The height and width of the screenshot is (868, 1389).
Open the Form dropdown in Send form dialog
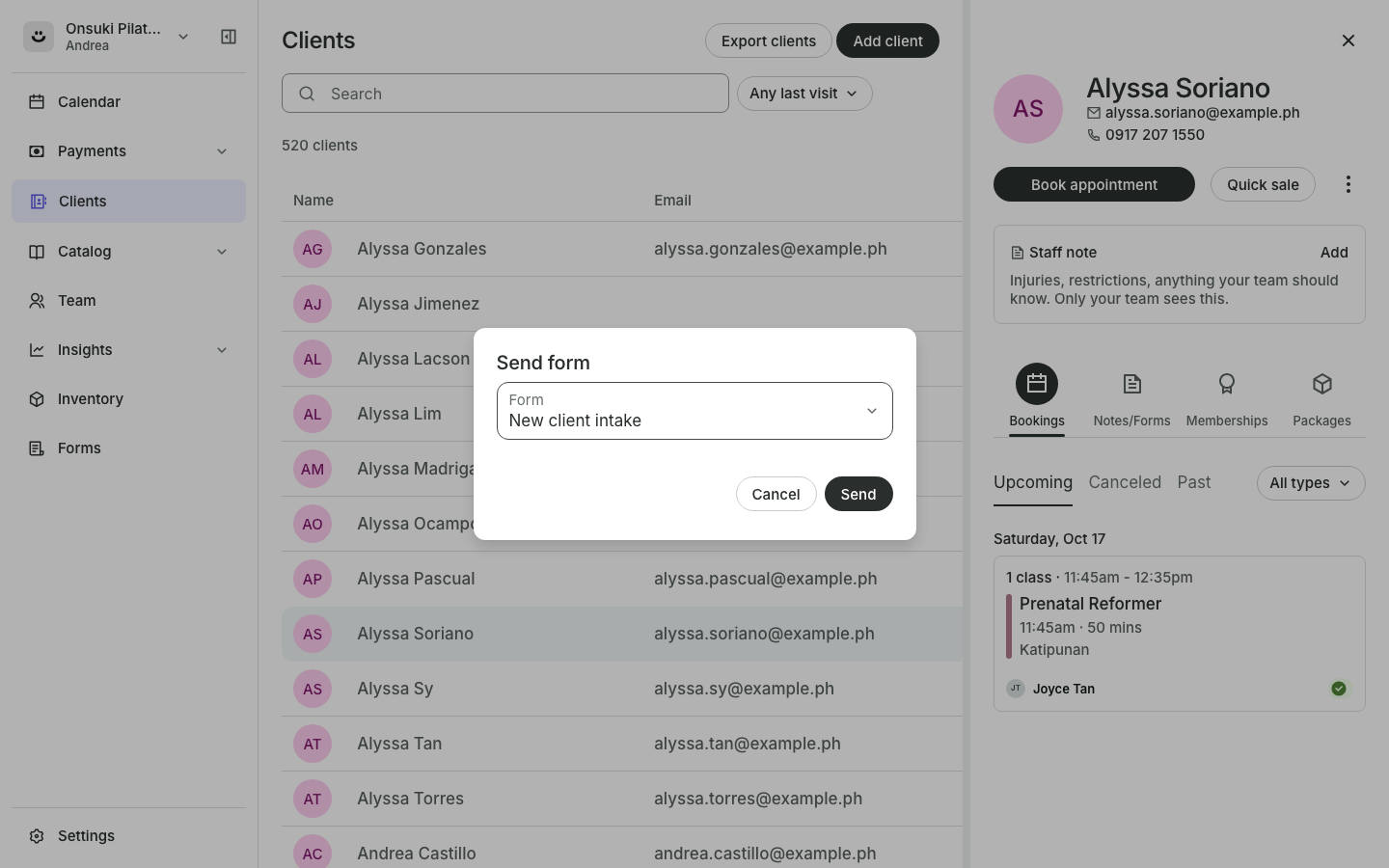694,411
